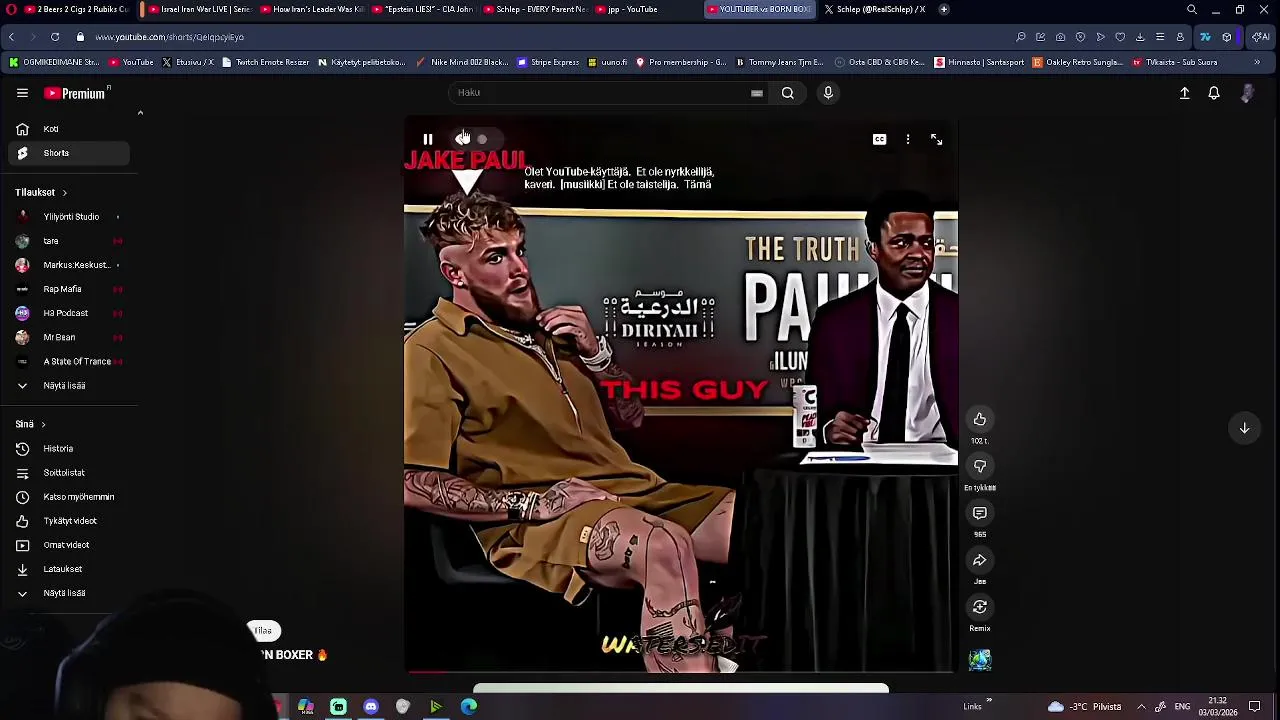This screenshot has height=720, width=1280.
Task: Show hidden bookmarks overflow chevron
Action: 1257,62
